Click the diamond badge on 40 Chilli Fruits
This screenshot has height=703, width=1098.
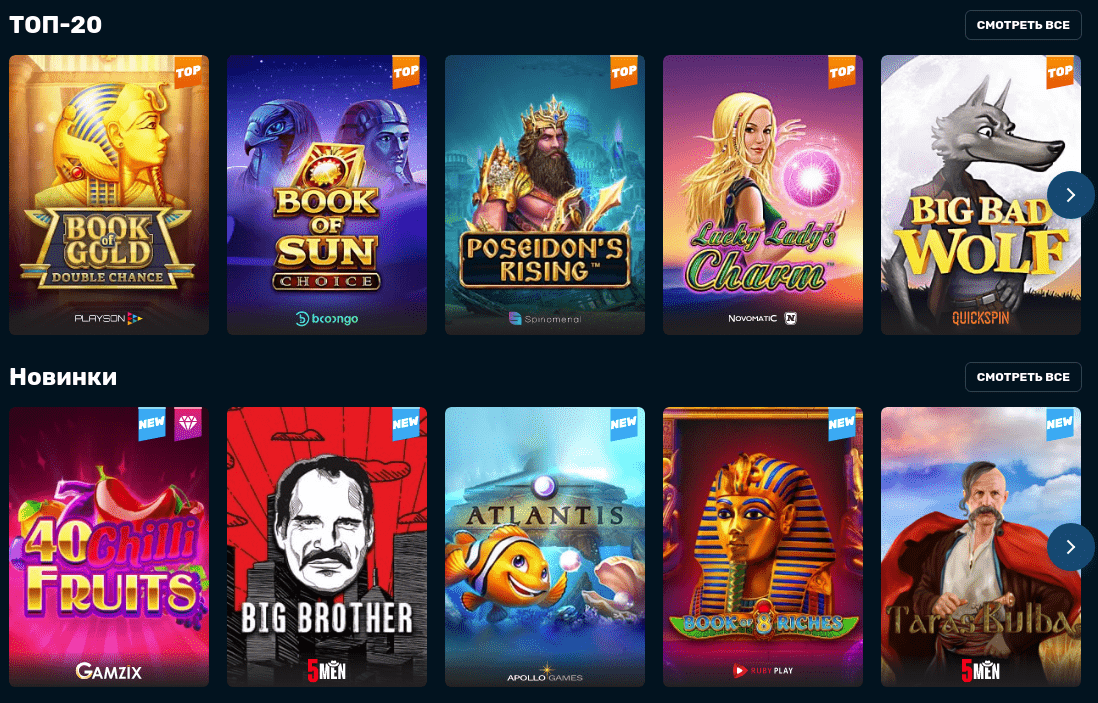click(188, 424)
